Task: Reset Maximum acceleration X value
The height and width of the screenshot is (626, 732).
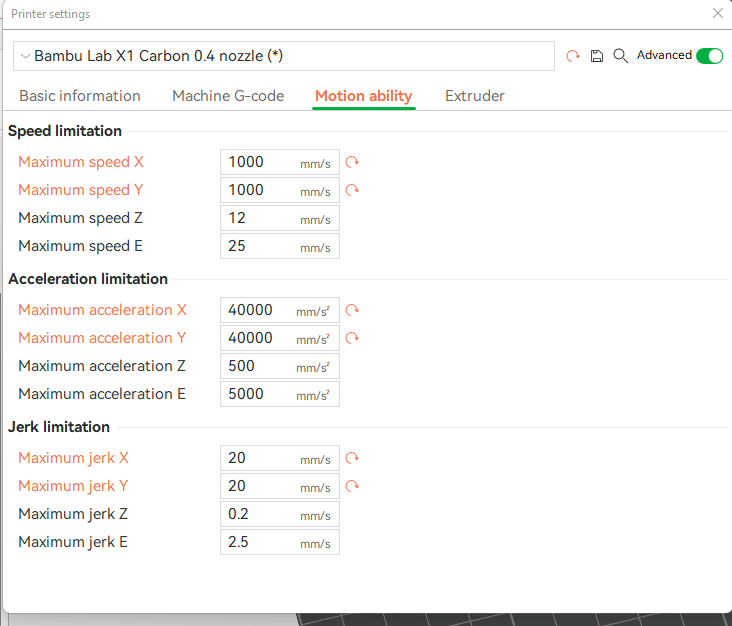Action: [x=352, y=310]
